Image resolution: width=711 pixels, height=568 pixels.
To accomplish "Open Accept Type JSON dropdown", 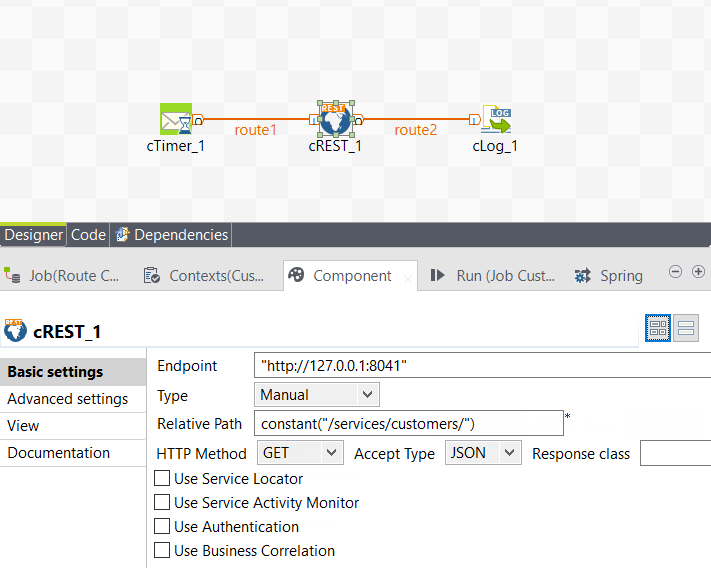I will pyautogui.click(x=483, y=453).
